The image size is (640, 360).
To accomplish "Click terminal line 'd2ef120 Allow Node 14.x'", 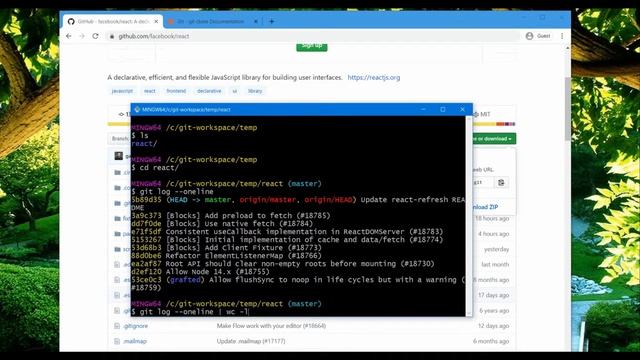I will 200,271.
